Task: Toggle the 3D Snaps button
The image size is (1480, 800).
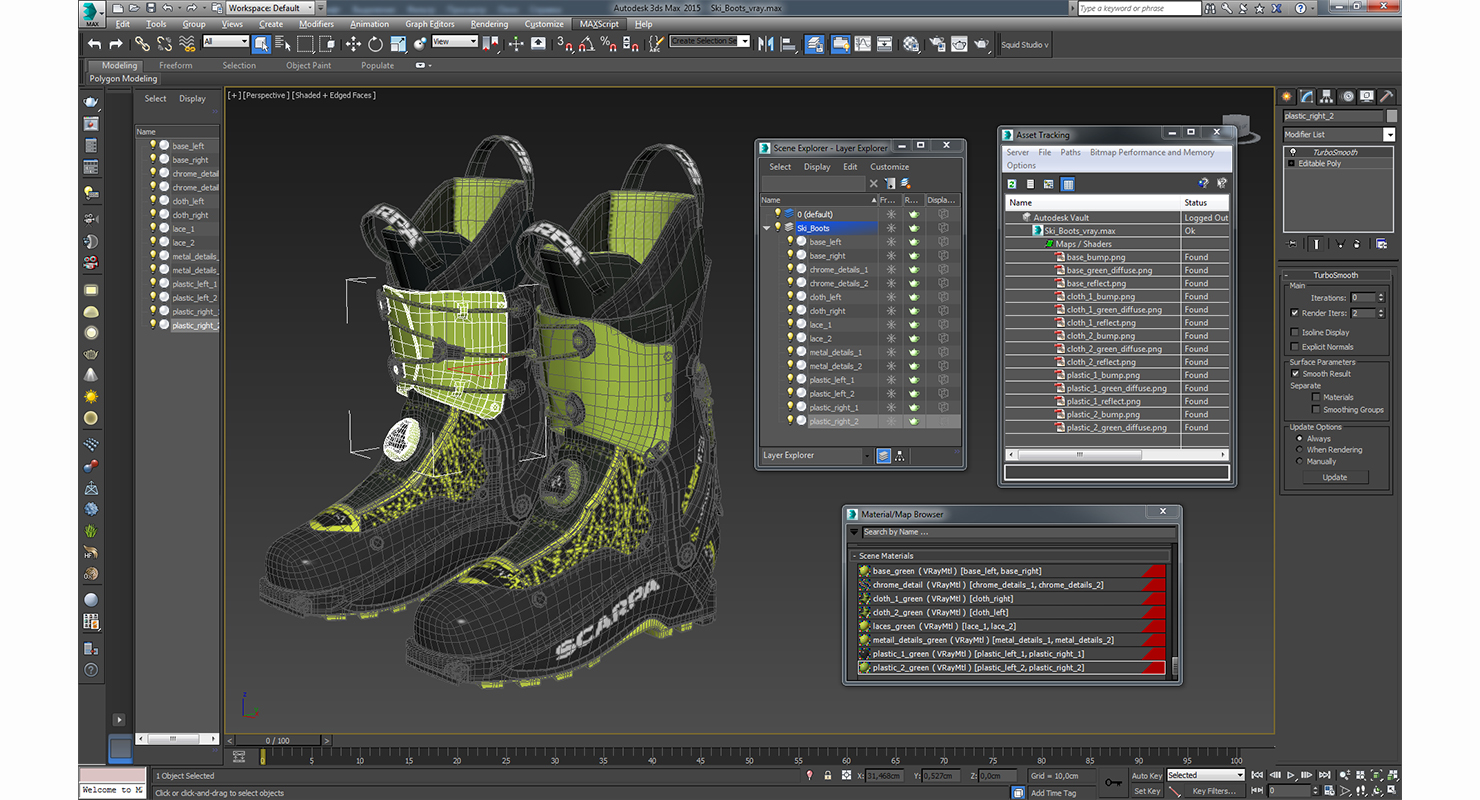Action: coord(564,44)
